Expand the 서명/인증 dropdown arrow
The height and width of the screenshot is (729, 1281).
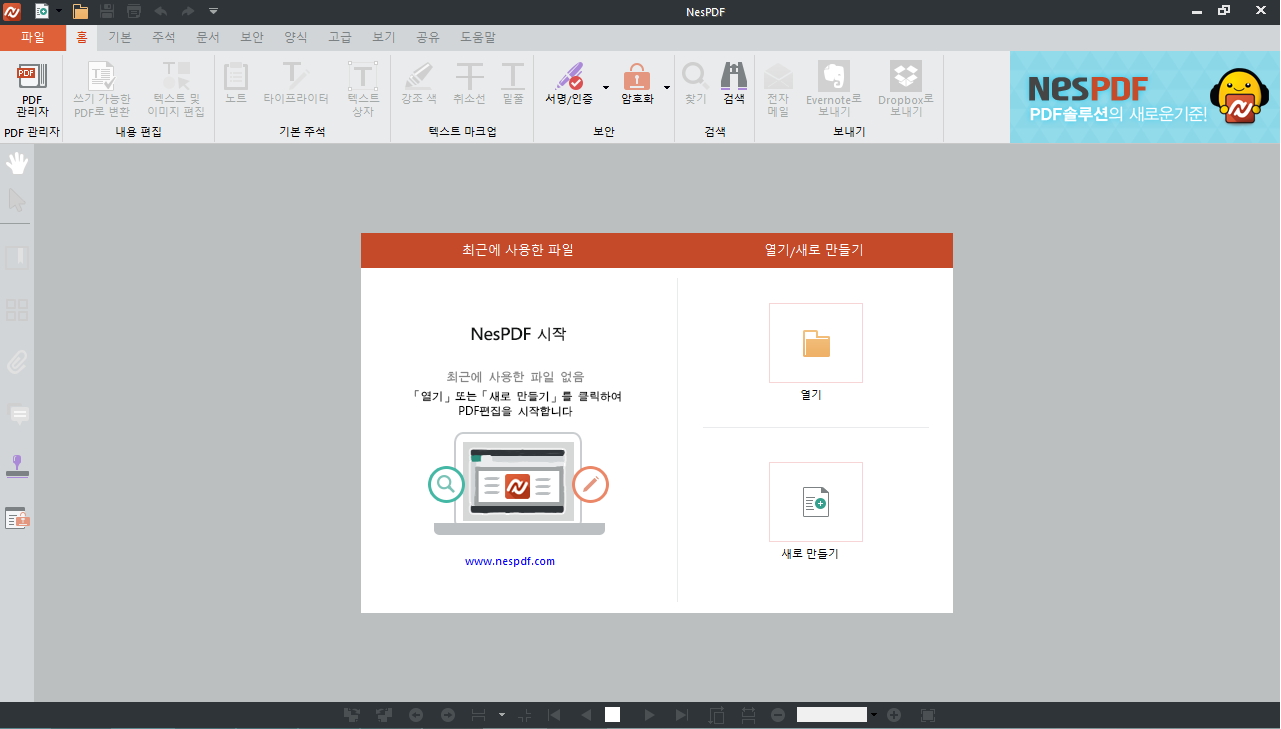click(x=605, y=87)
